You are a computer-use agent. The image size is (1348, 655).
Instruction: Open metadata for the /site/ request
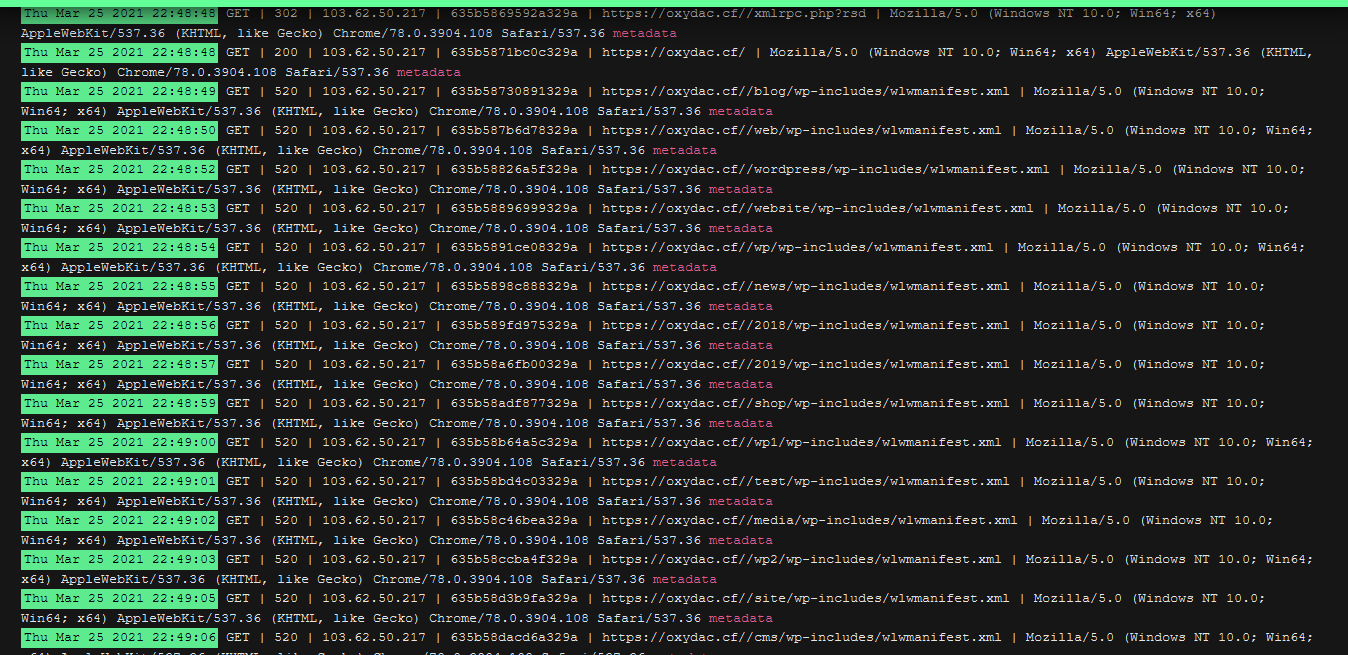740,618
